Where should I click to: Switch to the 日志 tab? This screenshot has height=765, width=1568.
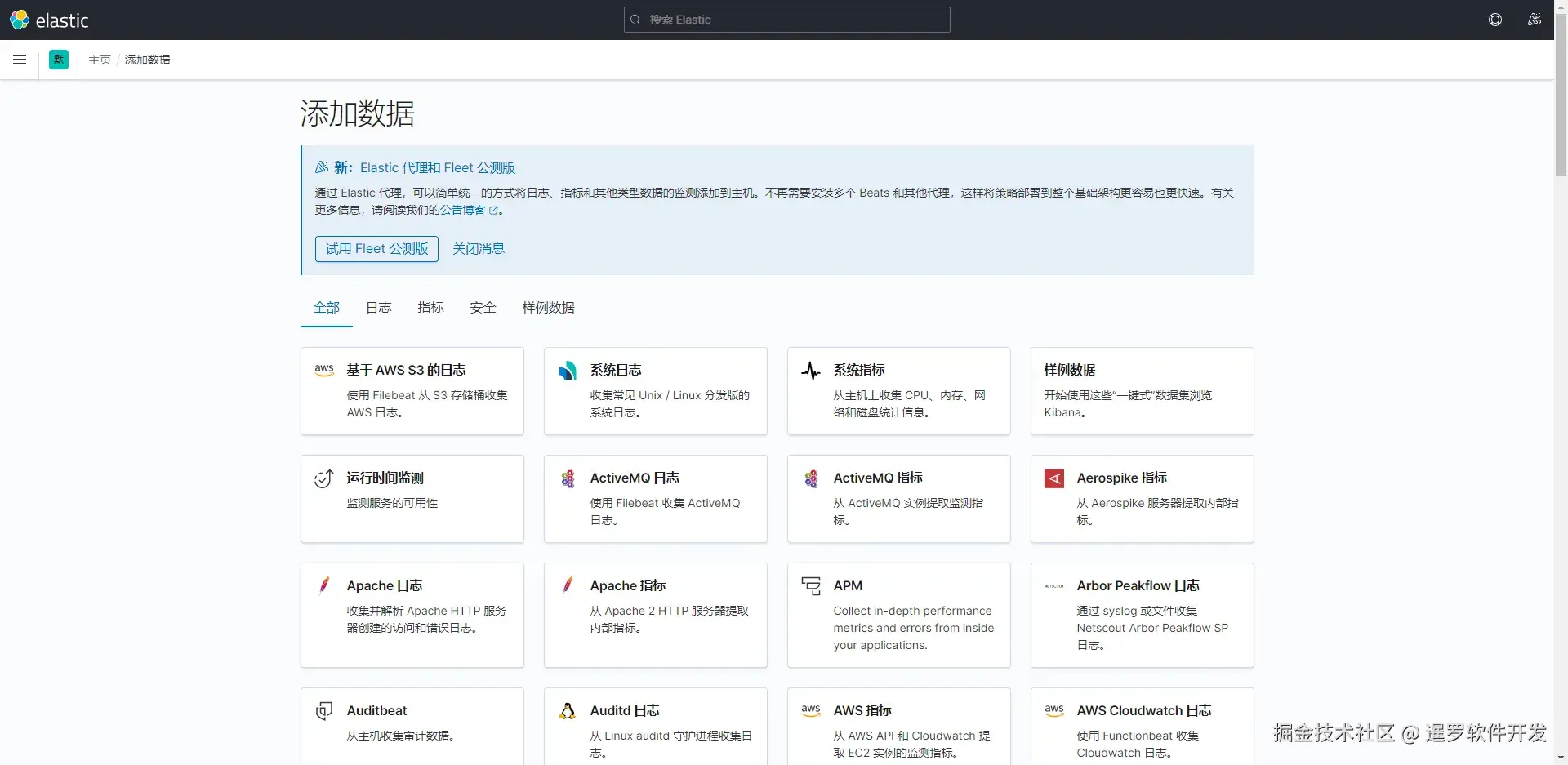point(379,308)
